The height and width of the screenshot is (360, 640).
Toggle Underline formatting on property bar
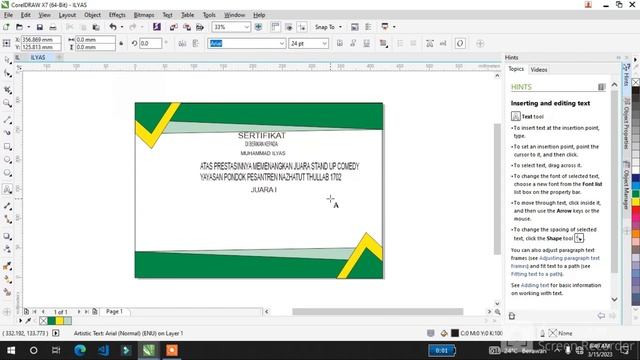coord(367,43)
